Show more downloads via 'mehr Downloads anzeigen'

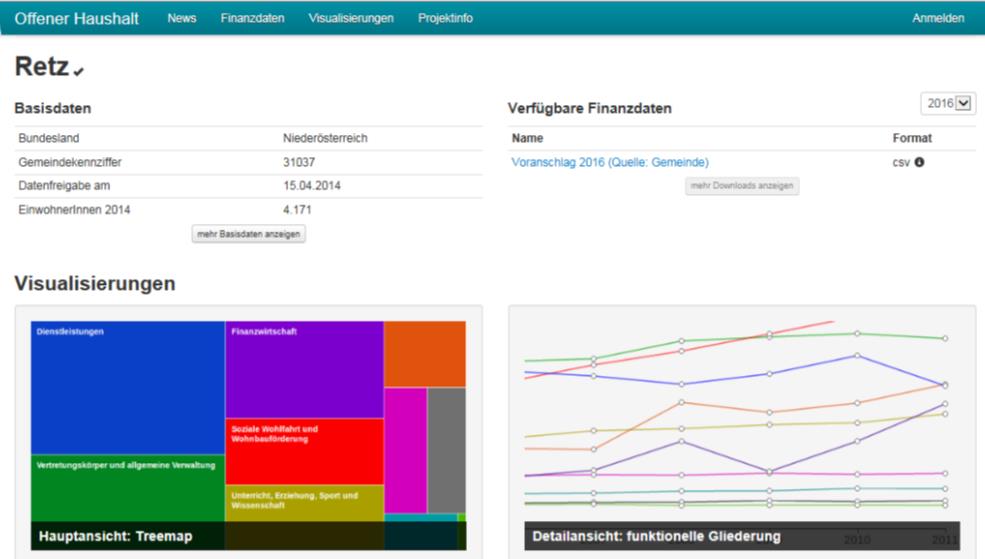click(742, 186)
